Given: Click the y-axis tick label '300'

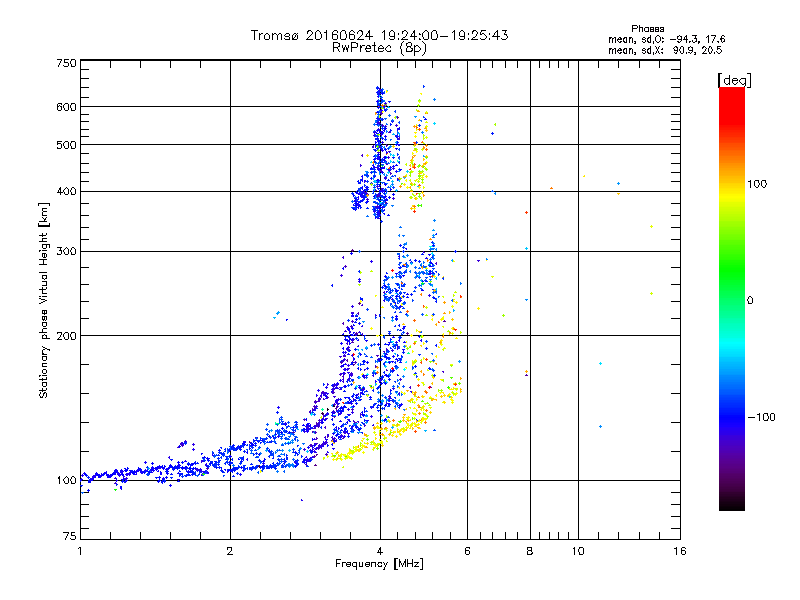Looking at the screenshot, I should [67, 251].
